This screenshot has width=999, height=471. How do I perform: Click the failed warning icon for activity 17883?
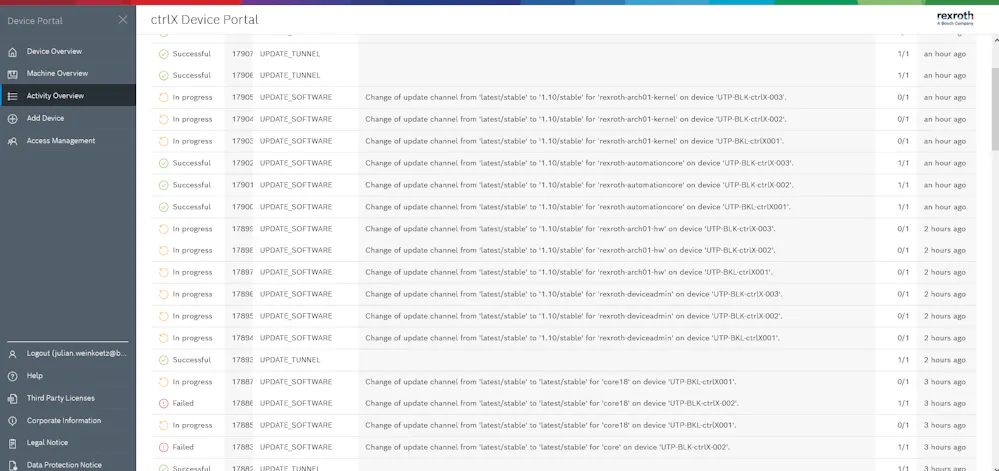(164, 447)
